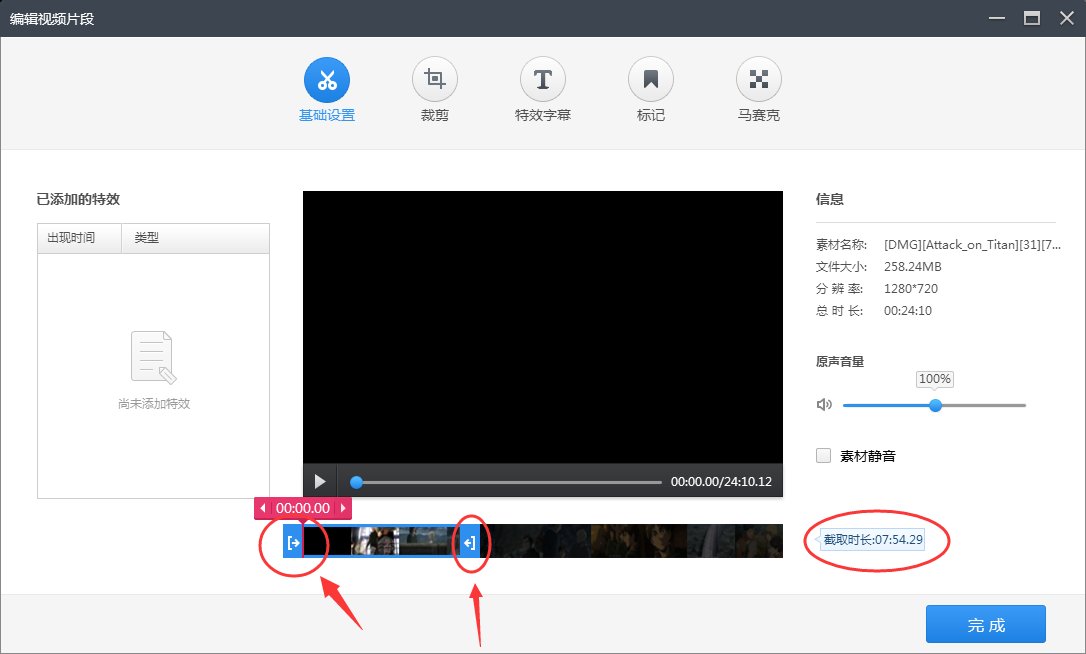Open the 标记 bookmark tool
Screen dimensions: 1086x654
[650, 76]
